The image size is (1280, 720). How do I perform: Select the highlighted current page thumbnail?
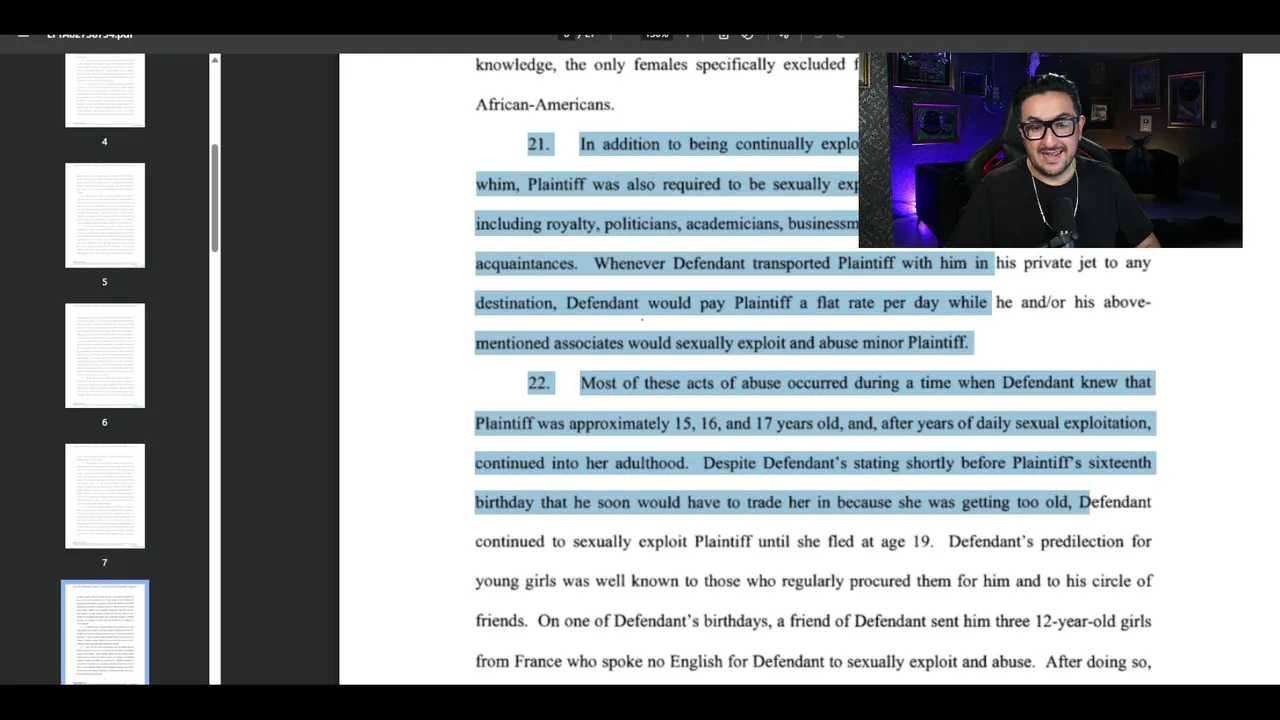pos(105,633)
